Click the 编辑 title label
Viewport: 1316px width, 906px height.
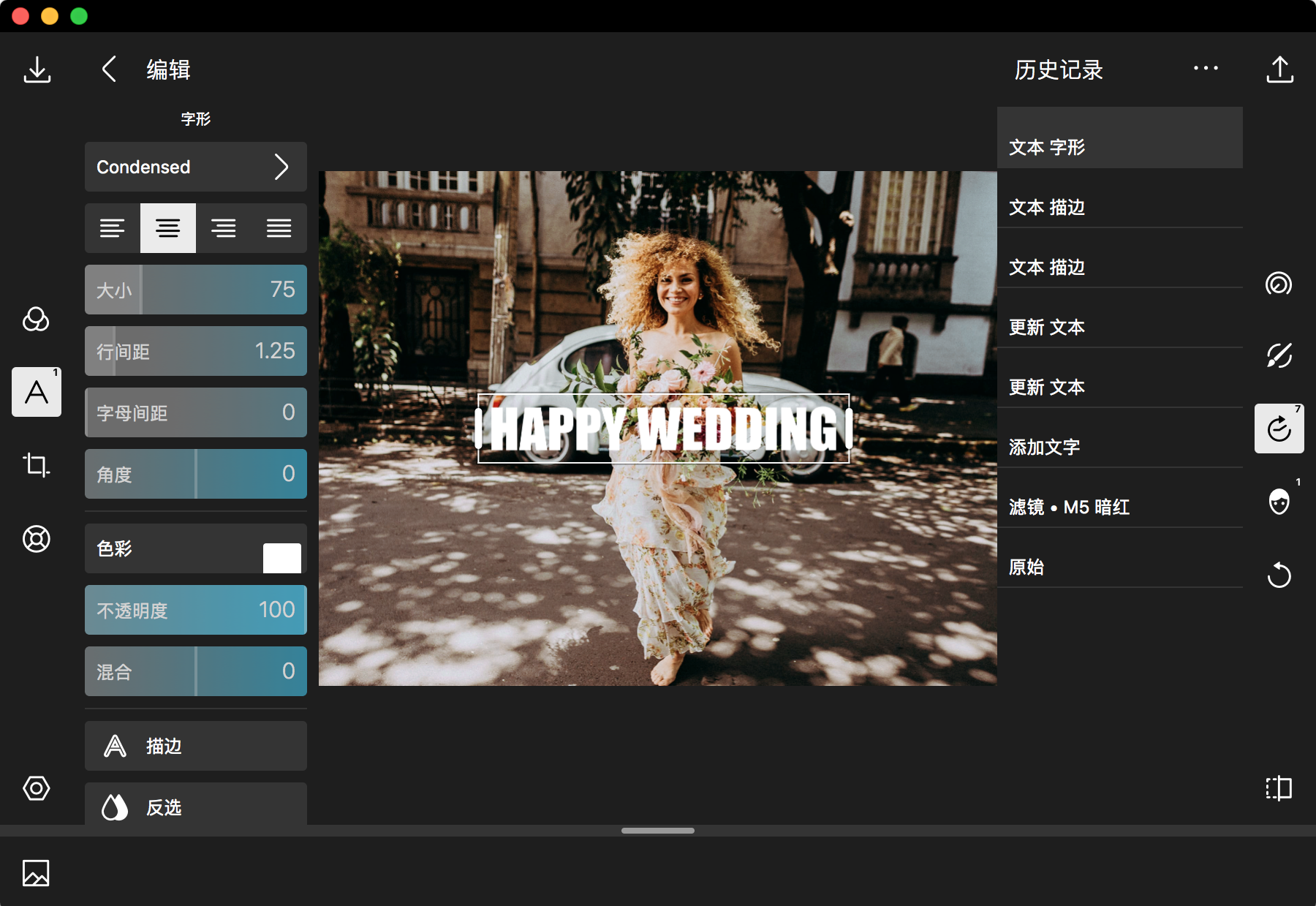pyautogui.click(x=168, y=69)
